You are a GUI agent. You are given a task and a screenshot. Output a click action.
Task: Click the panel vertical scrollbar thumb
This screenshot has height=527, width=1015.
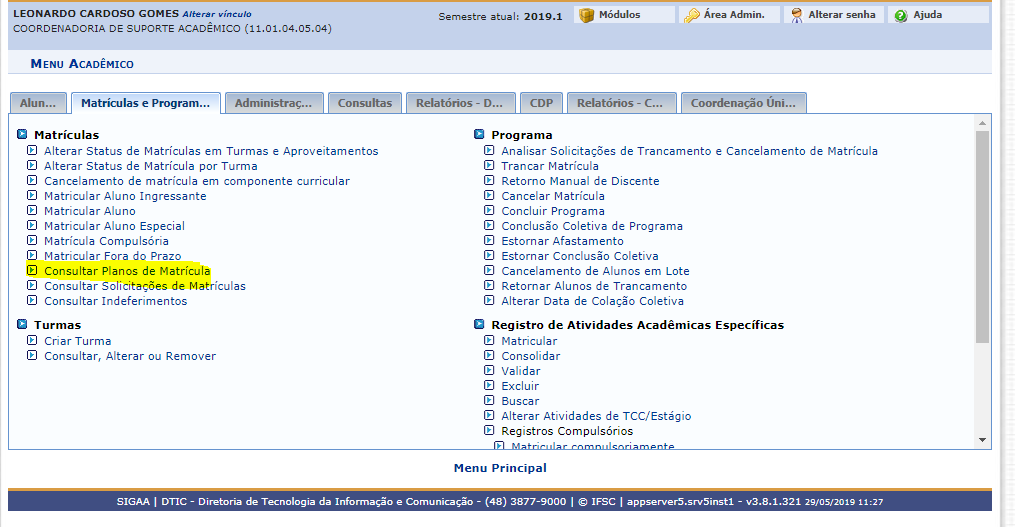(983, 236)
